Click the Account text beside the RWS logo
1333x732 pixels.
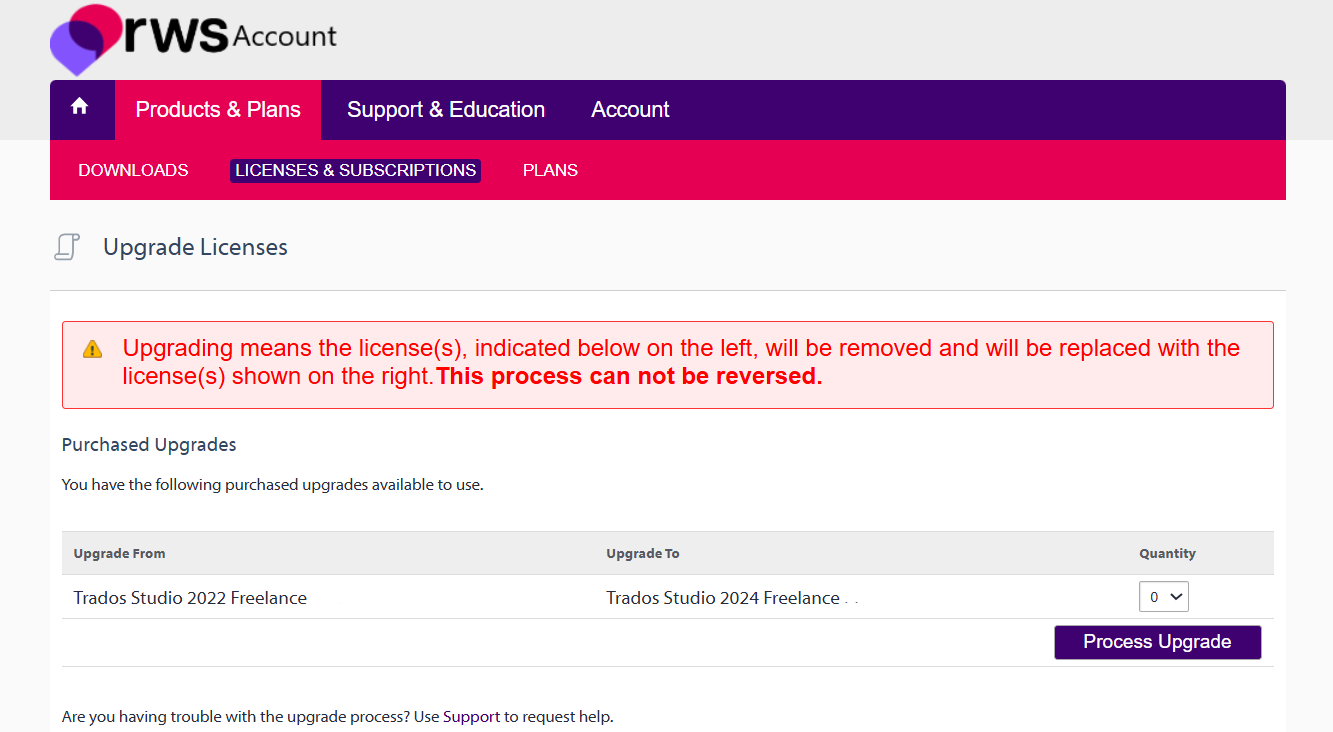[x=285, y=37]
